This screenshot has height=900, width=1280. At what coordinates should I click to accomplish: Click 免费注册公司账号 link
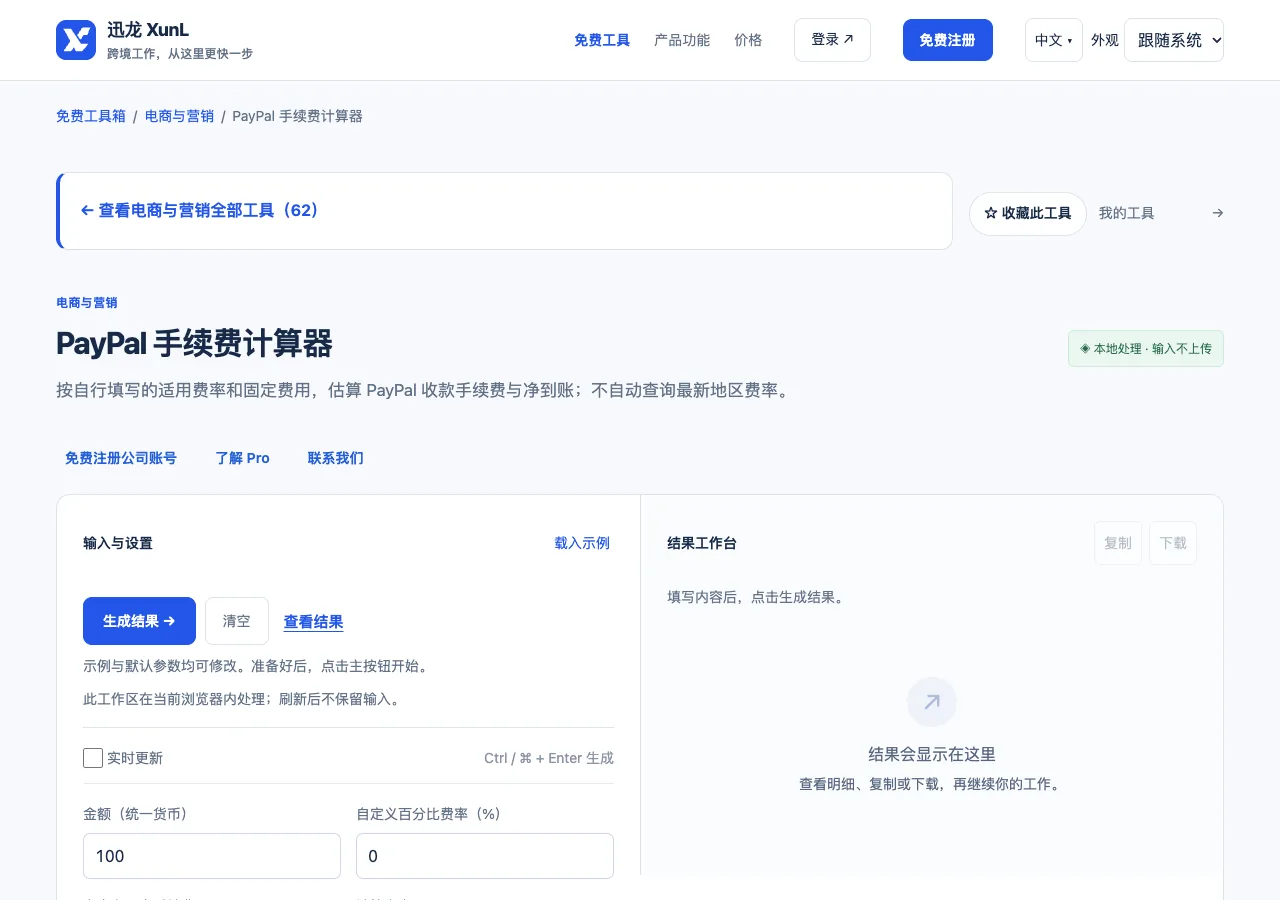coord(121,458)
